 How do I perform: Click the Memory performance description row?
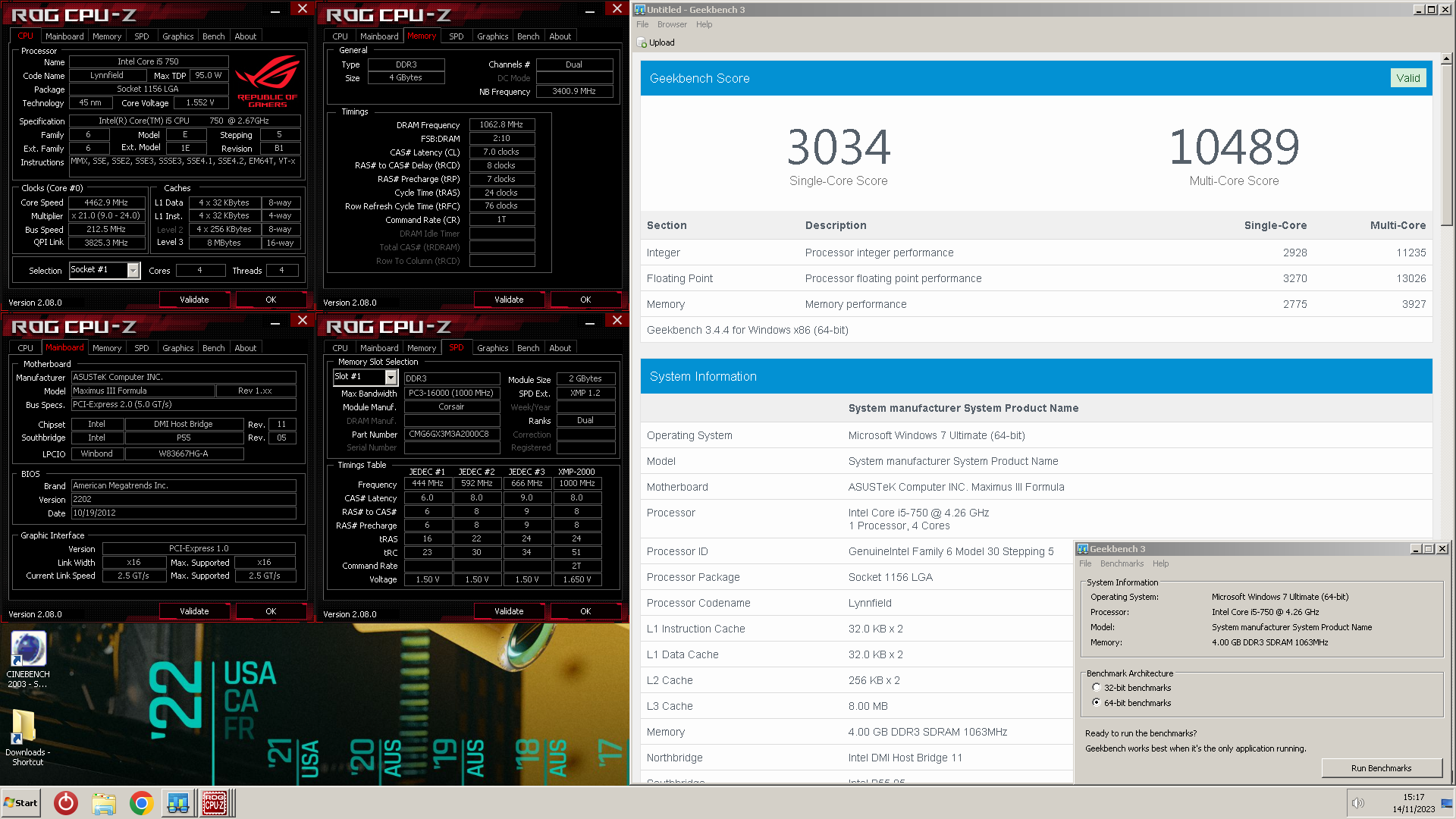coord(1036,304)
